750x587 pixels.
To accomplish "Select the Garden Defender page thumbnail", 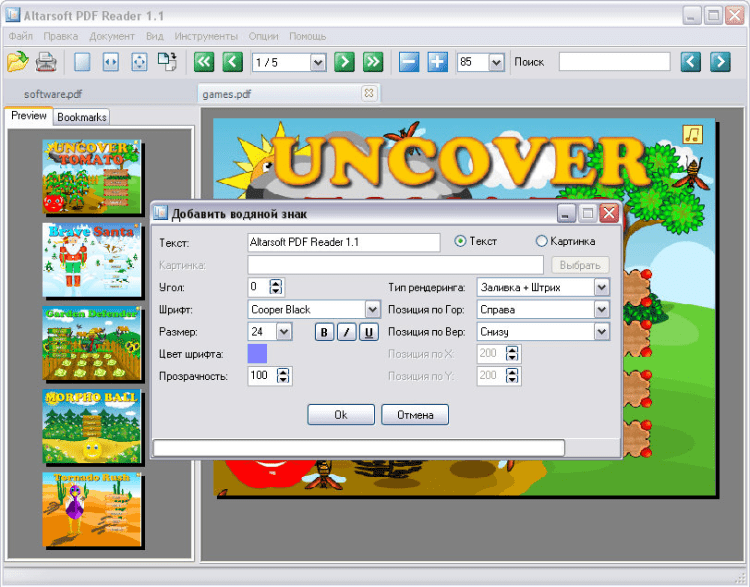I will tap(91, 343).
